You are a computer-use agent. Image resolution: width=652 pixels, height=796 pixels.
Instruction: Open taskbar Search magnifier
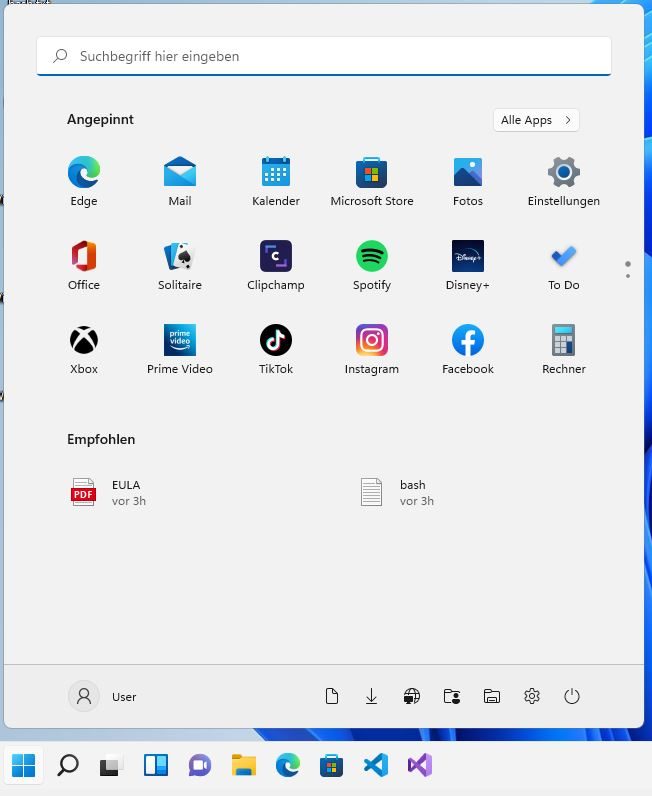tap(68, 765)
